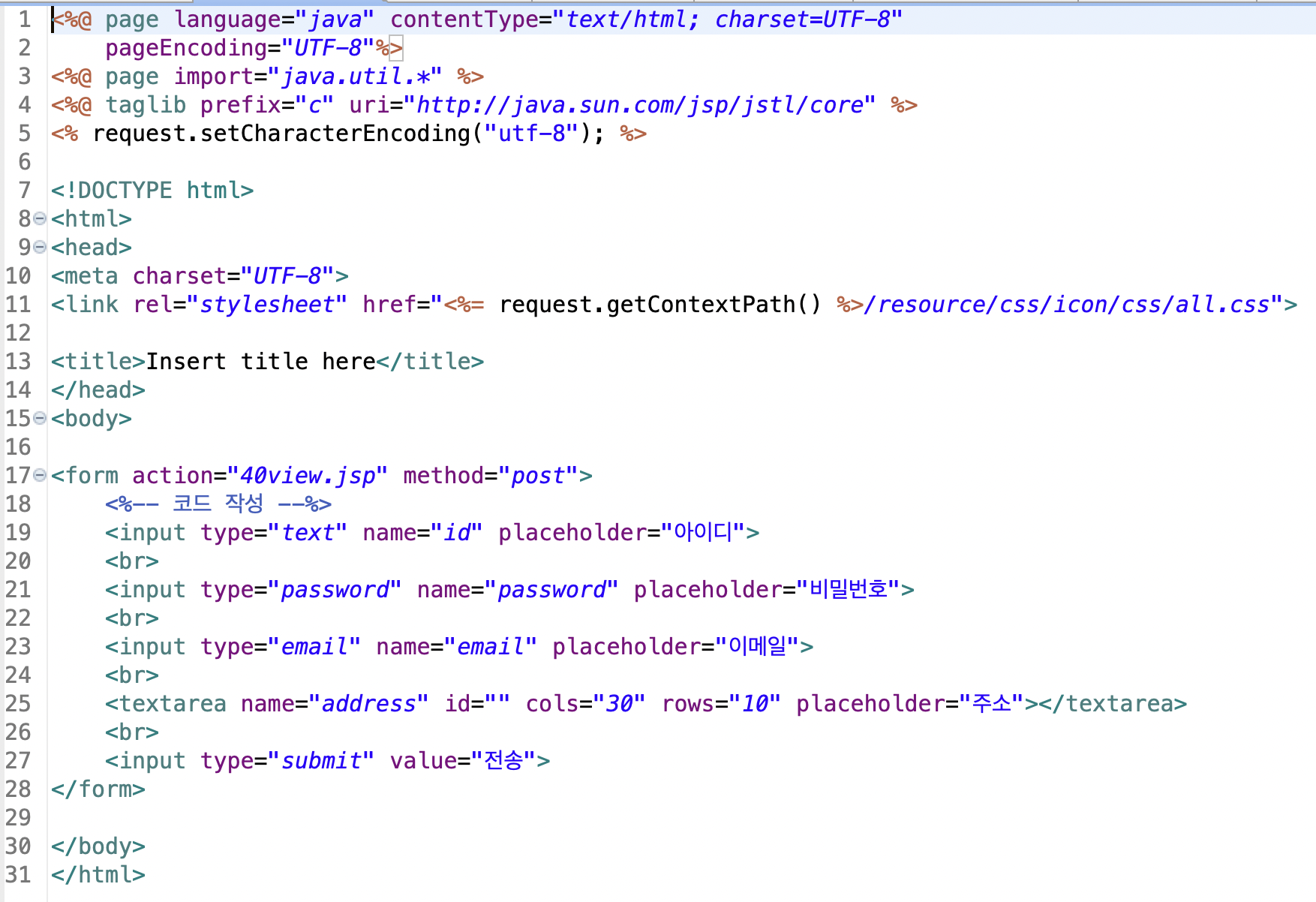Click 'text/html; charset=UTF-8' contentType value
This screenshot has height=902, width=1316.
click(728, 20)
